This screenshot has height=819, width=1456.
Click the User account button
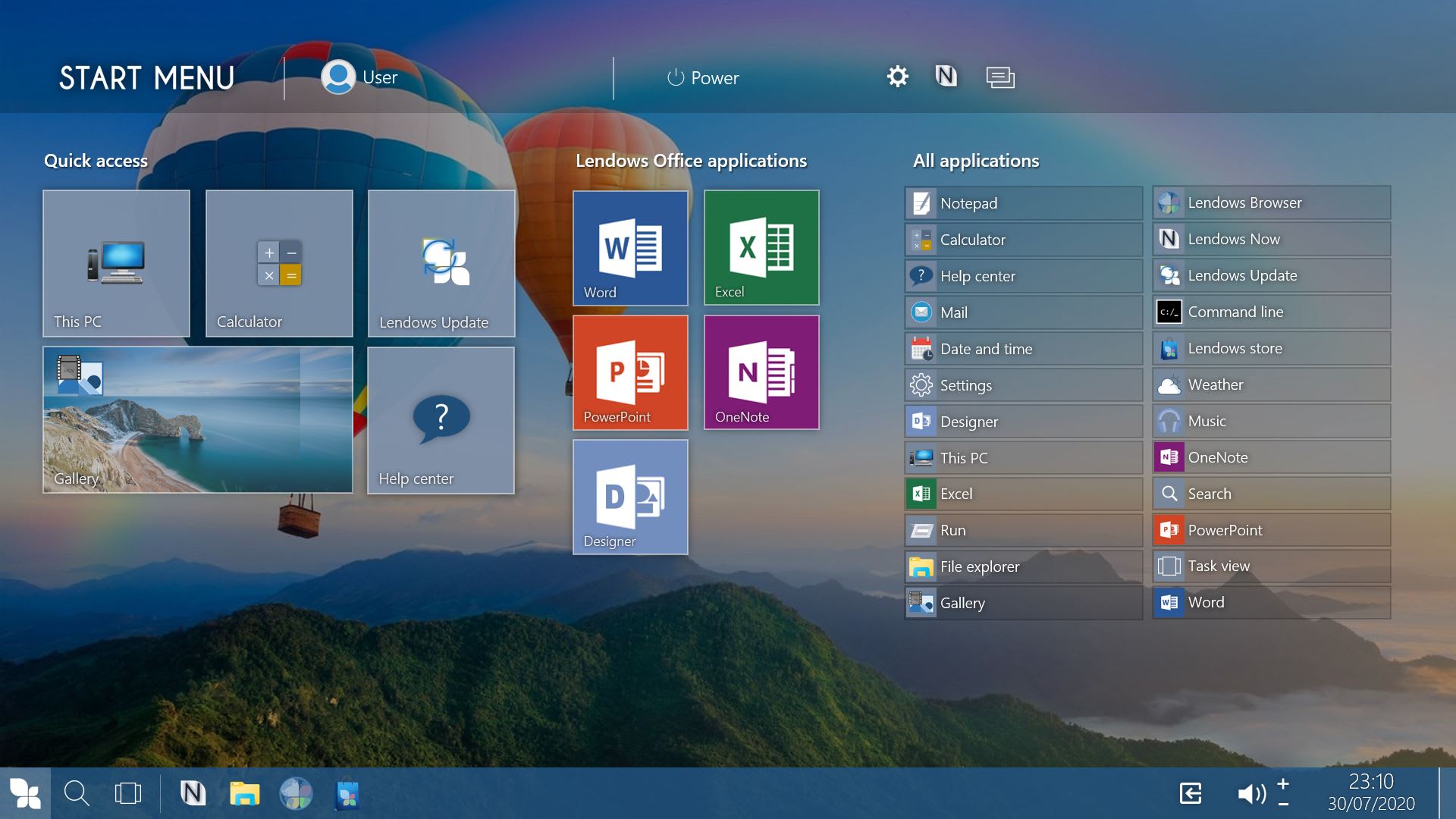[359, 77]
